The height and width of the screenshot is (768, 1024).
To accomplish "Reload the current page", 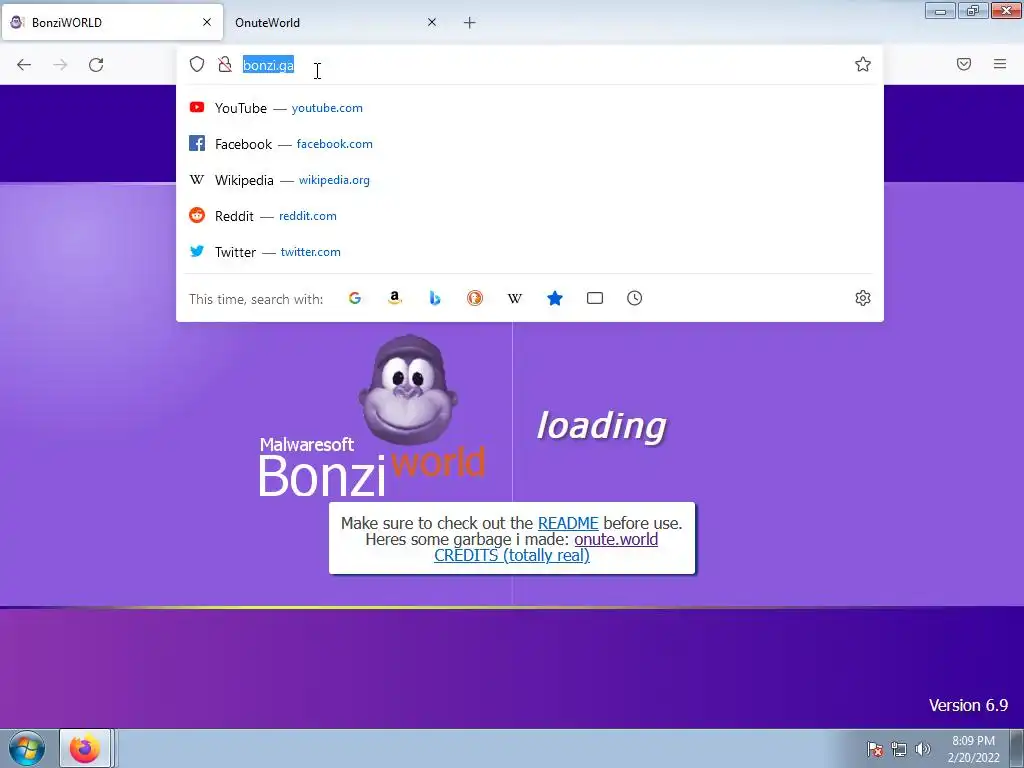I will coord(96,65).
